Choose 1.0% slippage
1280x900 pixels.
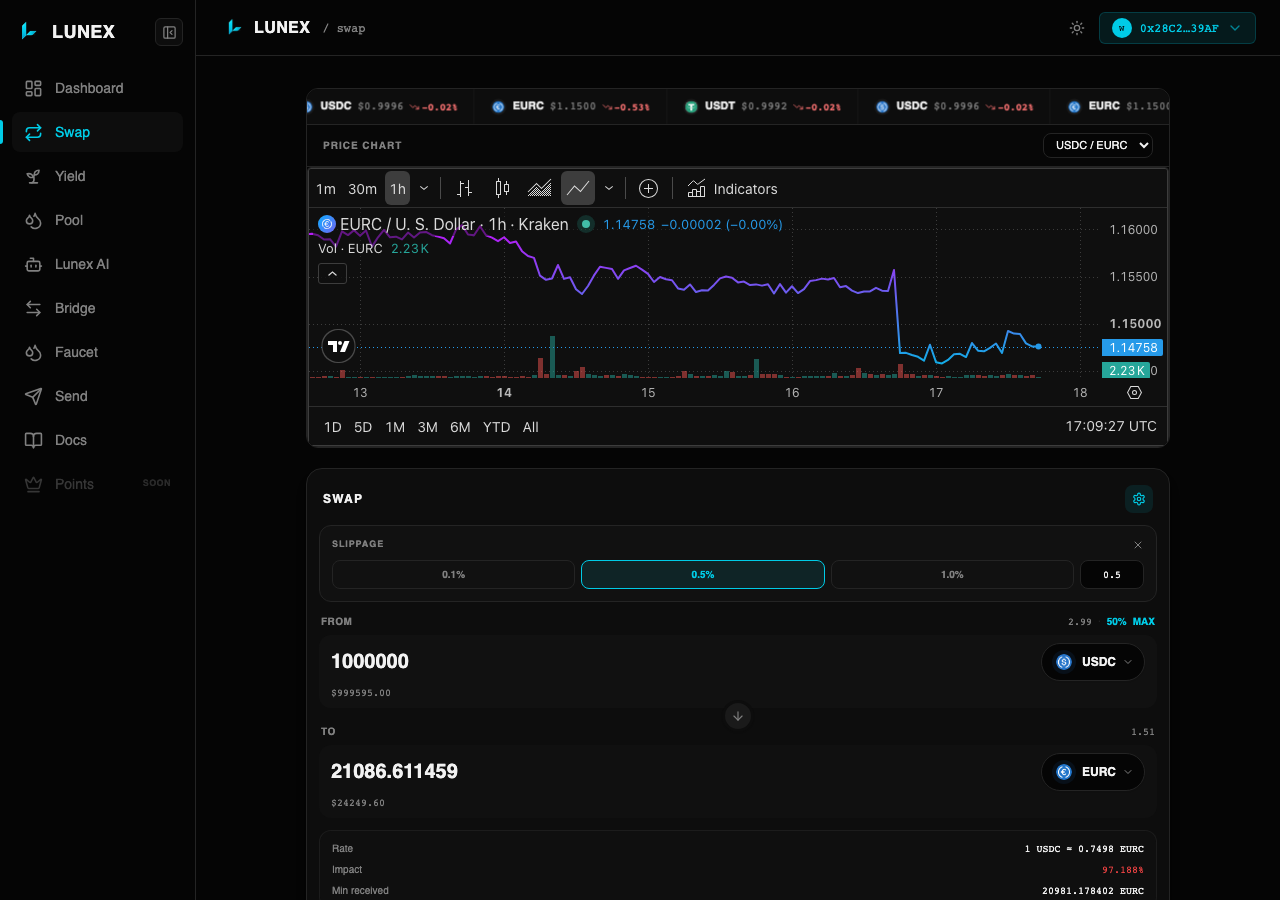point(952,575)
